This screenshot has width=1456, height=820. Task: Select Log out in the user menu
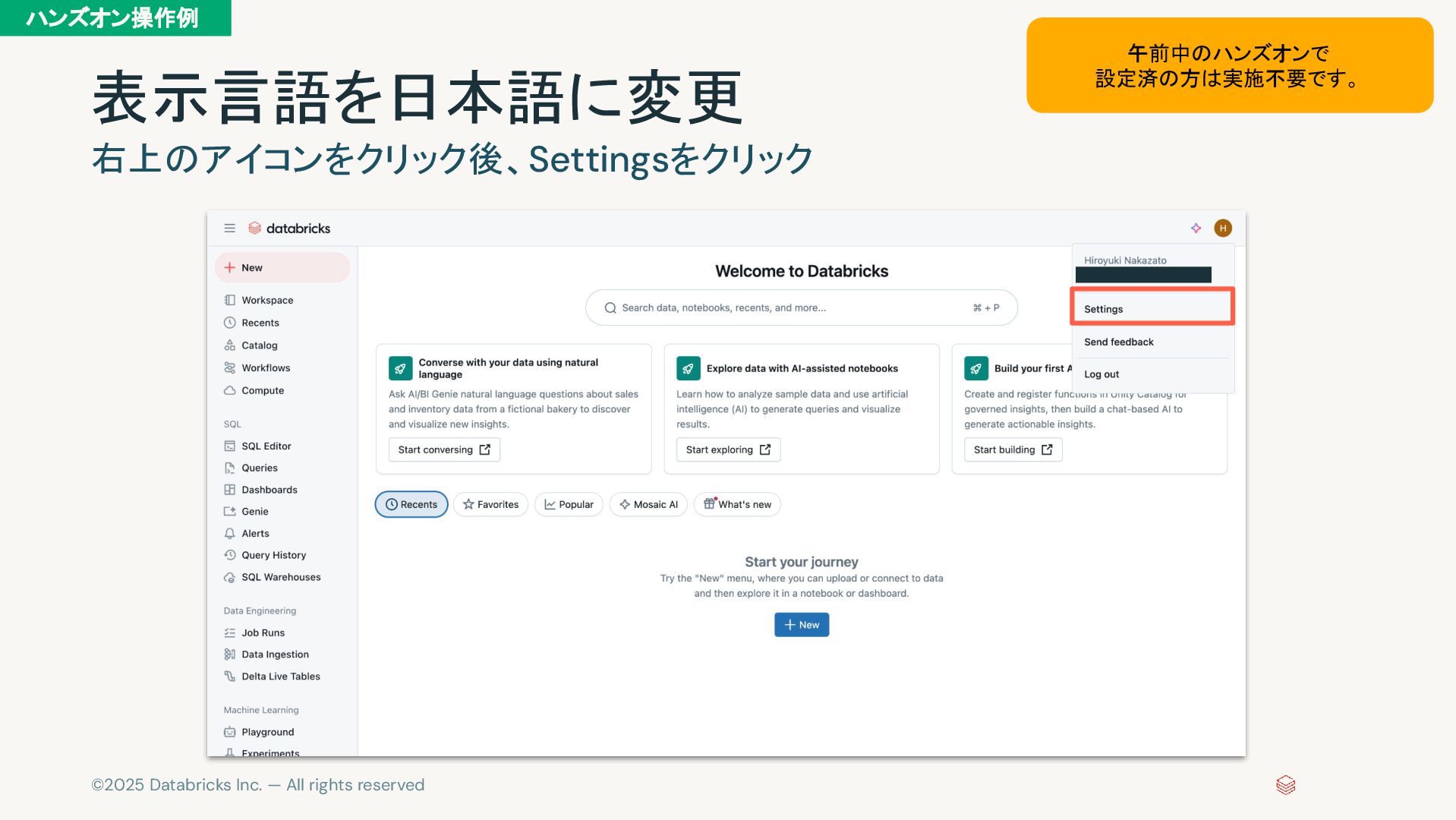coord(1152,374)
